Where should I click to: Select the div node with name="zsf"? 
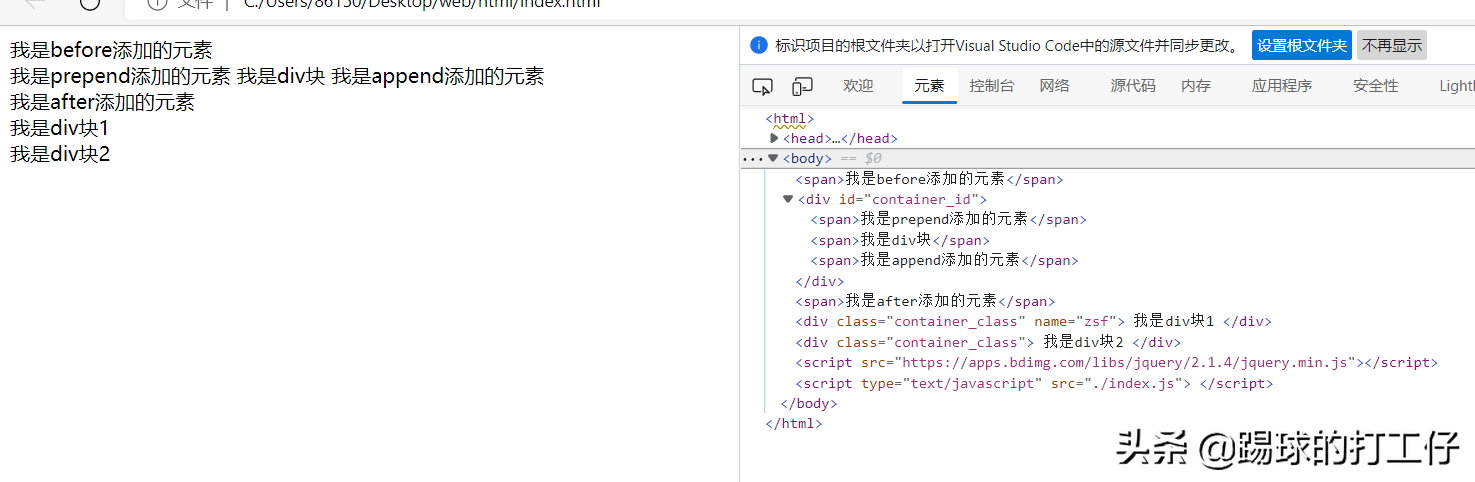point(1033,321)
